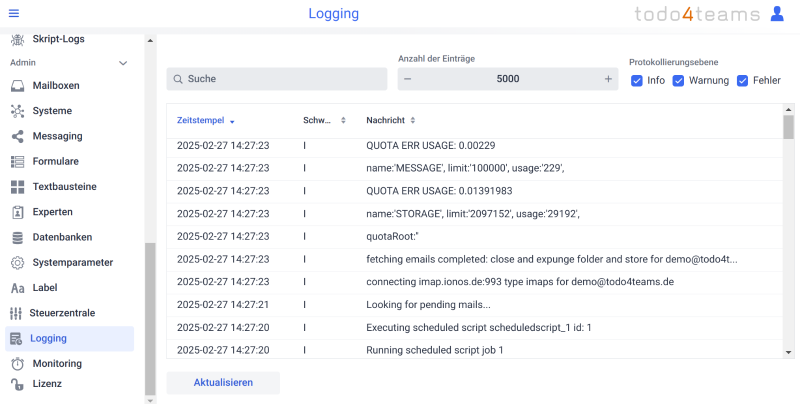Collapse the Admin section chevron
The width and height of the screenshot is (800, 404).
[x=123, y=63]
